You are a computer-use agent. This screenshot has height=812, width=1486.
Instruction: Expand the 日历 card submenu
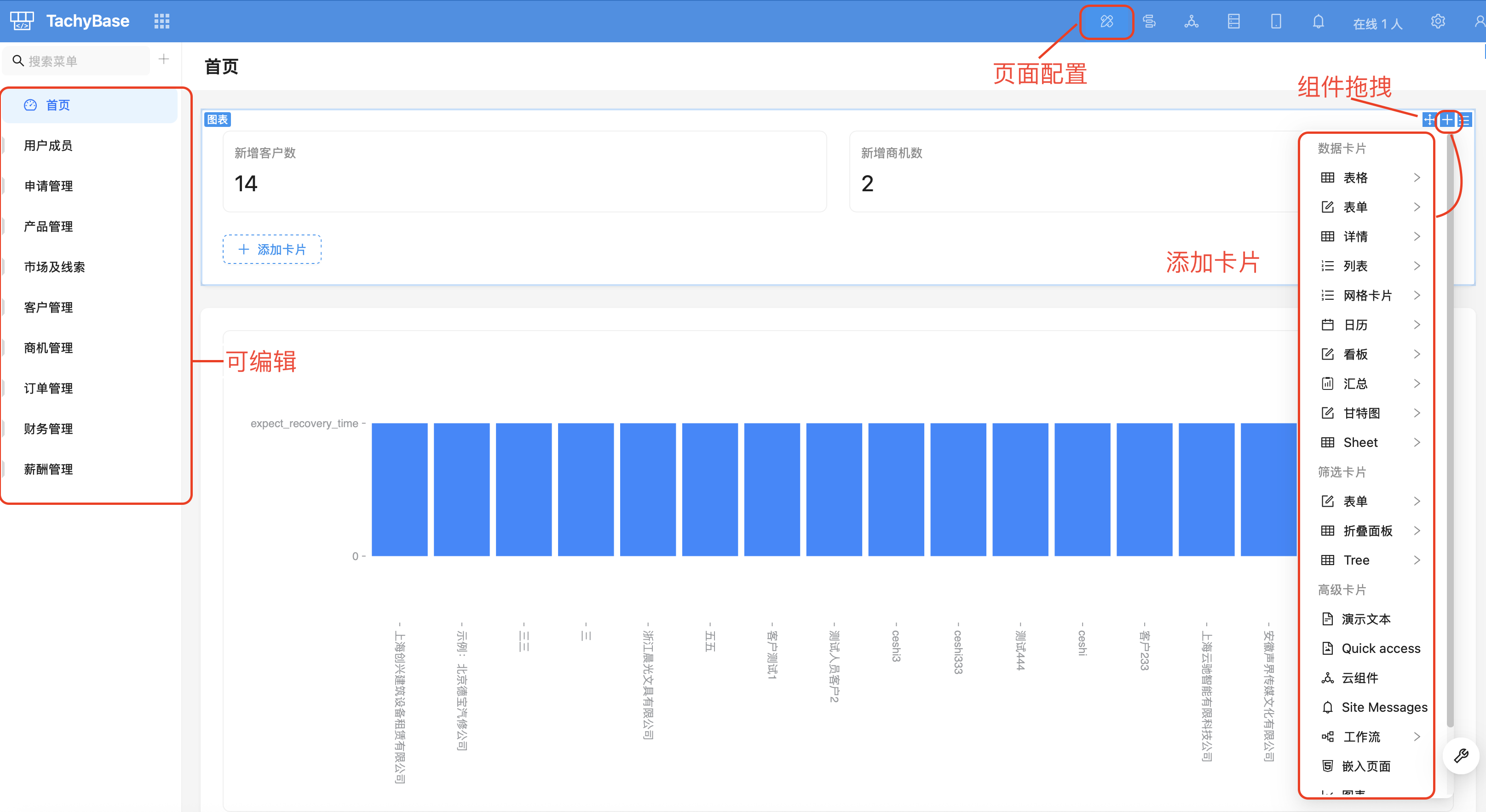pos(1416,325)
